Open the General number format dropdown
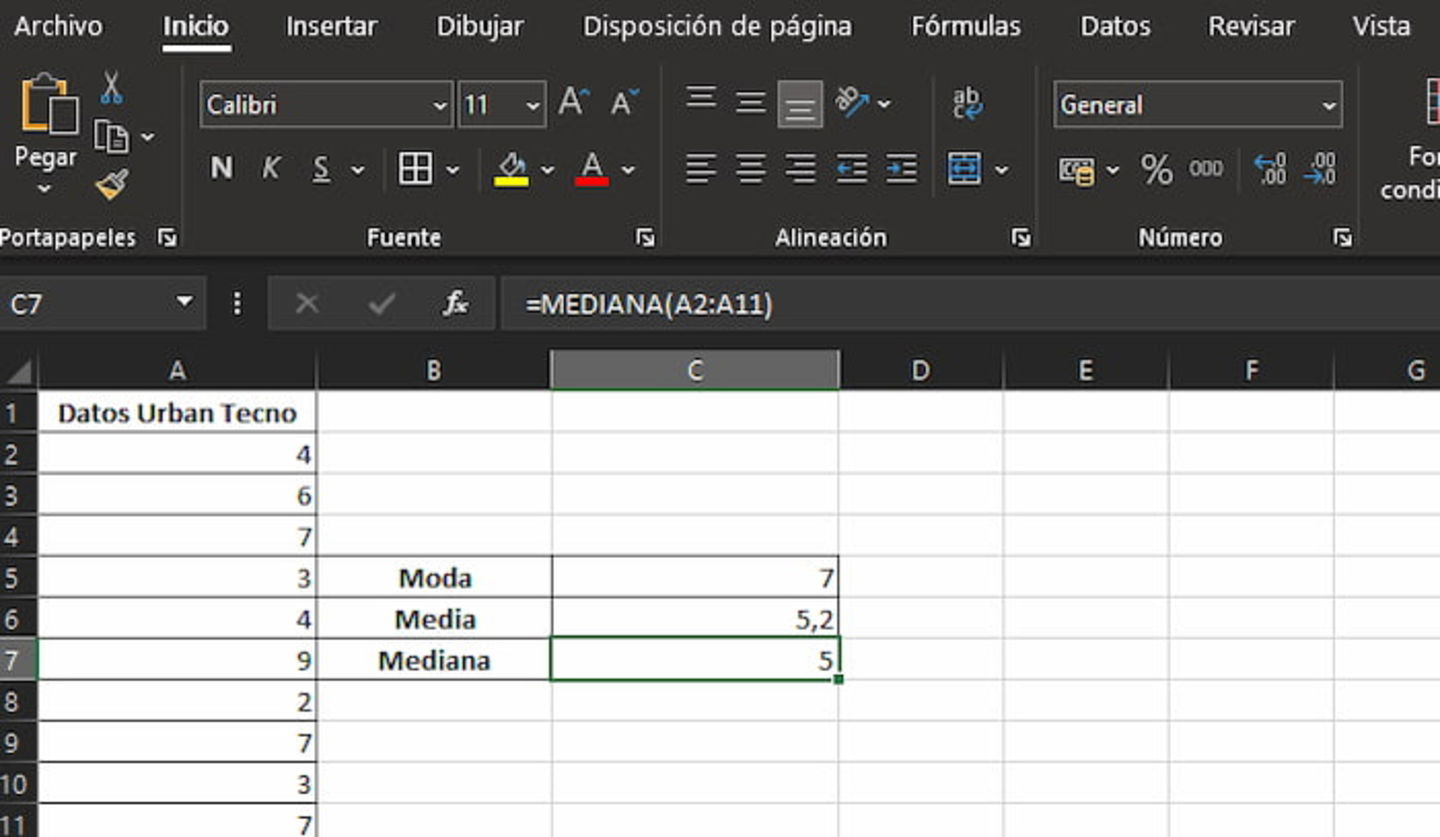1440x837 pixels. point(1329,105)
